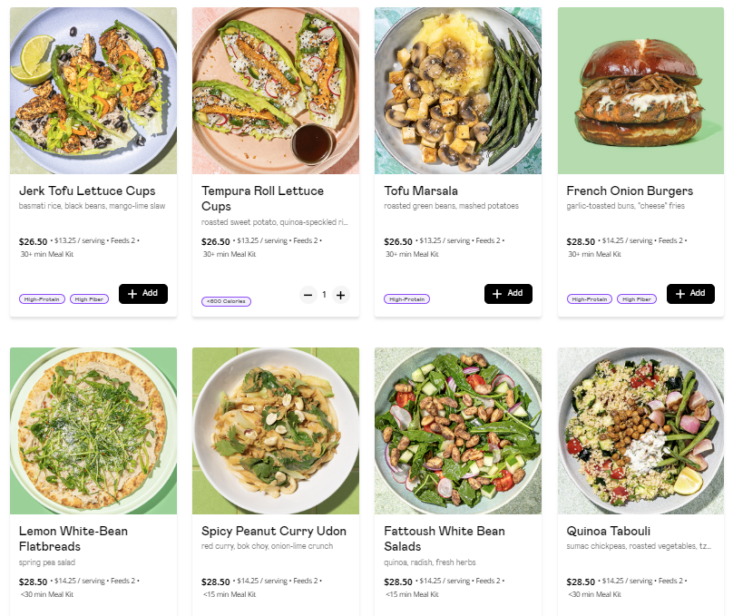Click High Fiber tag on French Onion Burgers
733x616 pixels.
(x=637, y=298)
